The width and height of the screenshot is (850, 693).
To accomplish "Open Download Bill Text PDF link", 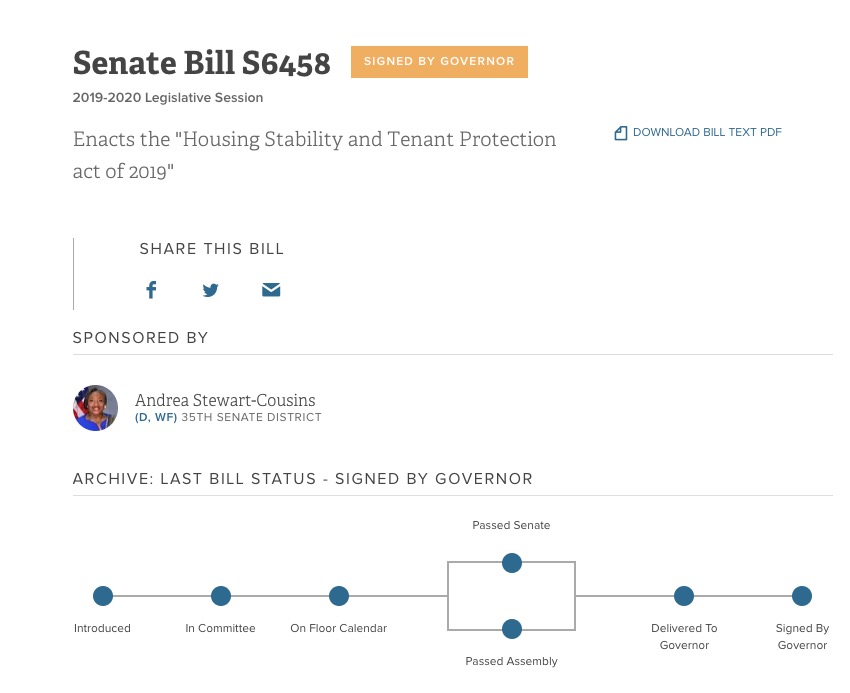I will (x=707, y=133).
